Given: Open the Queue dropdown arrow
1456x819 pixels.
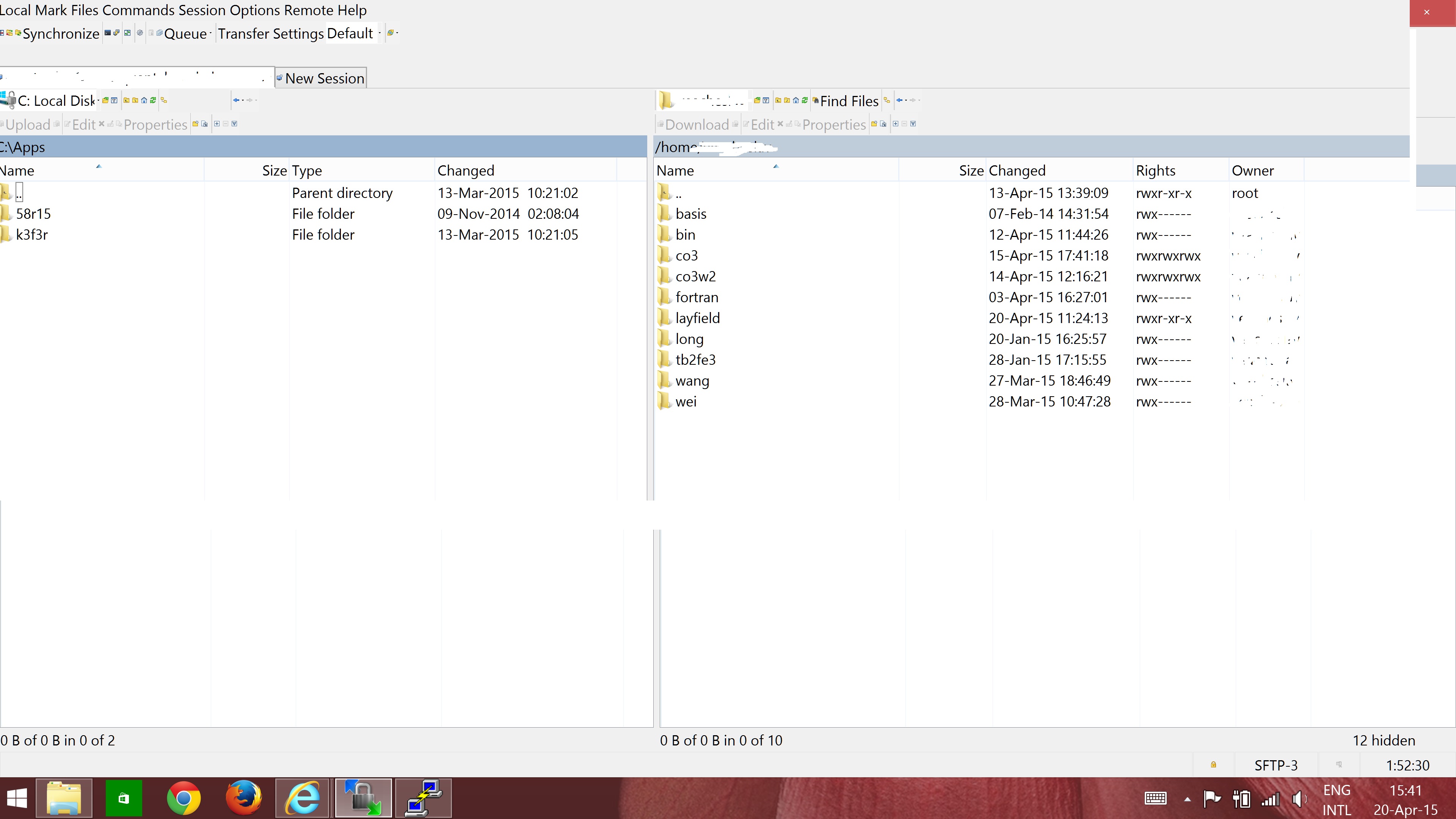Looking at the screenshot, I should coord(210,33).
